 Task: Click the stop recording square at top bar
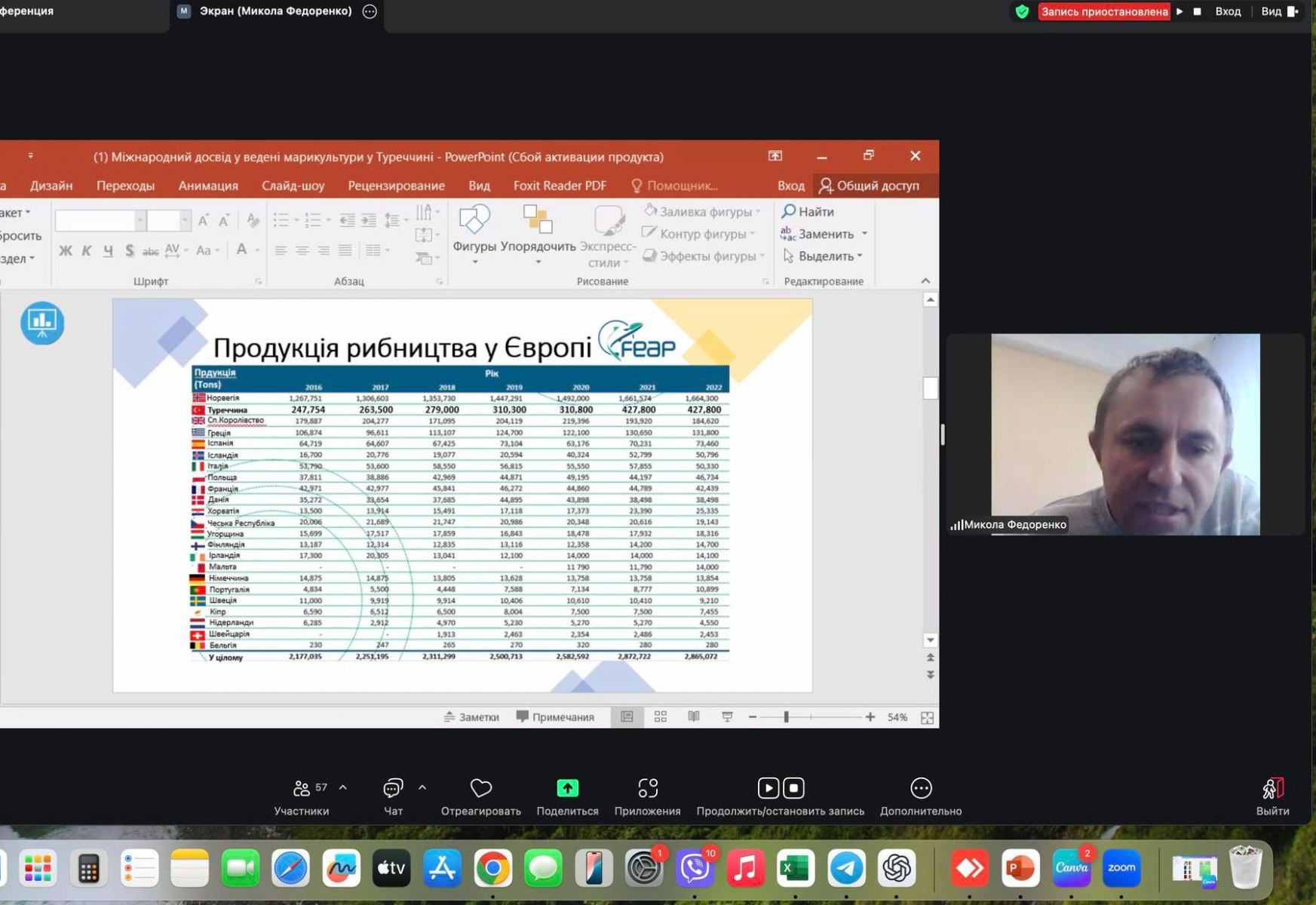click(1197, 11)
